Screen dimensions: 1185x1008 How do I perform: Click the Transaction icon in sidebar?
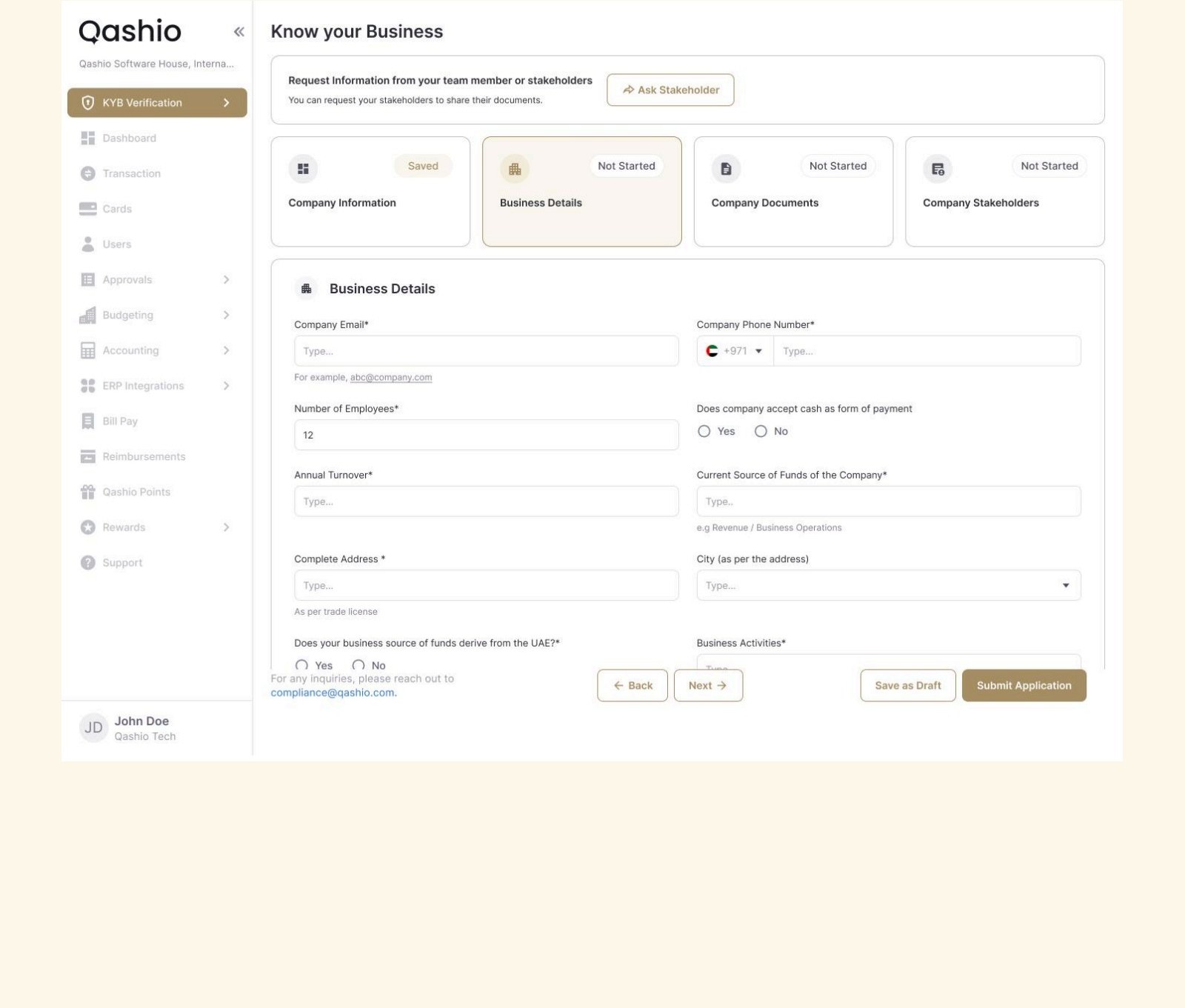[x=87, y=173]
